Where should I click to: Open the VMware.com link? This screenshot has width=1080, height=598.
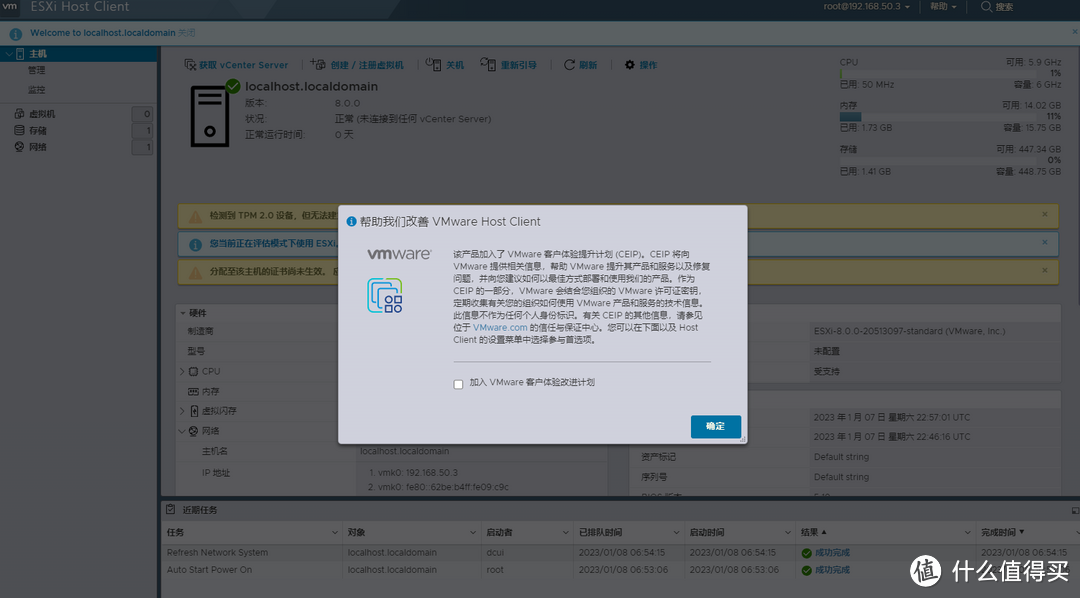(x=500, y=326)
